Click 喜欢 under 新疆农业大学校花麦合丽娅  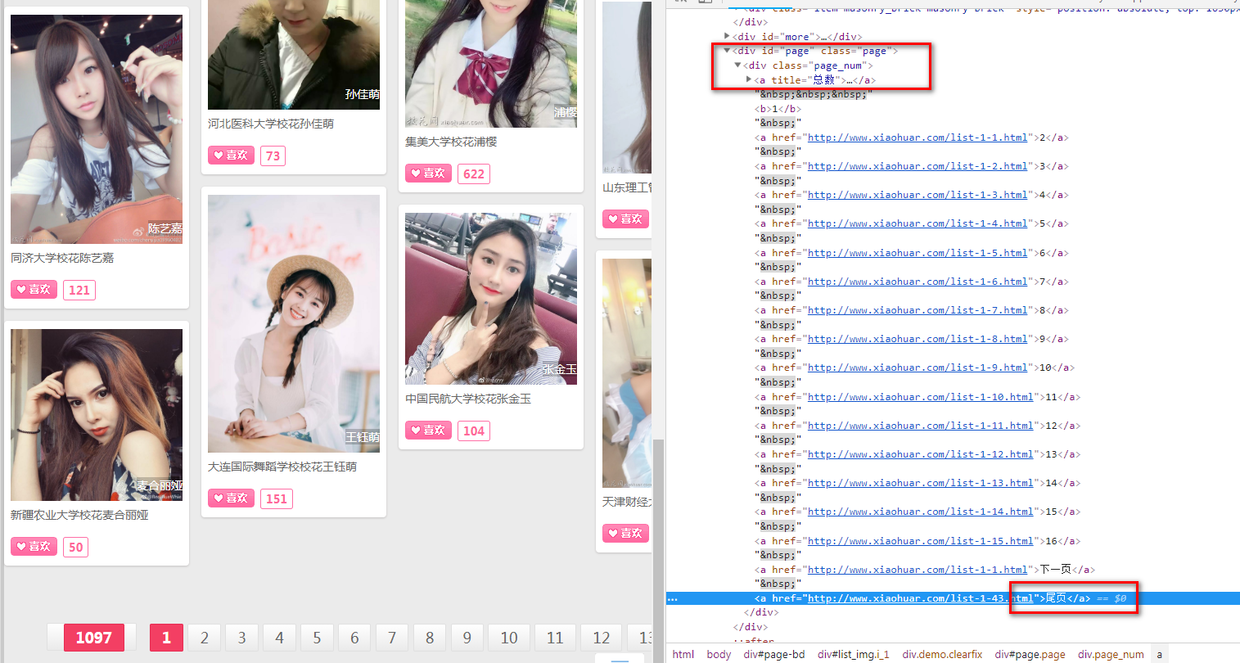(34, 546)
